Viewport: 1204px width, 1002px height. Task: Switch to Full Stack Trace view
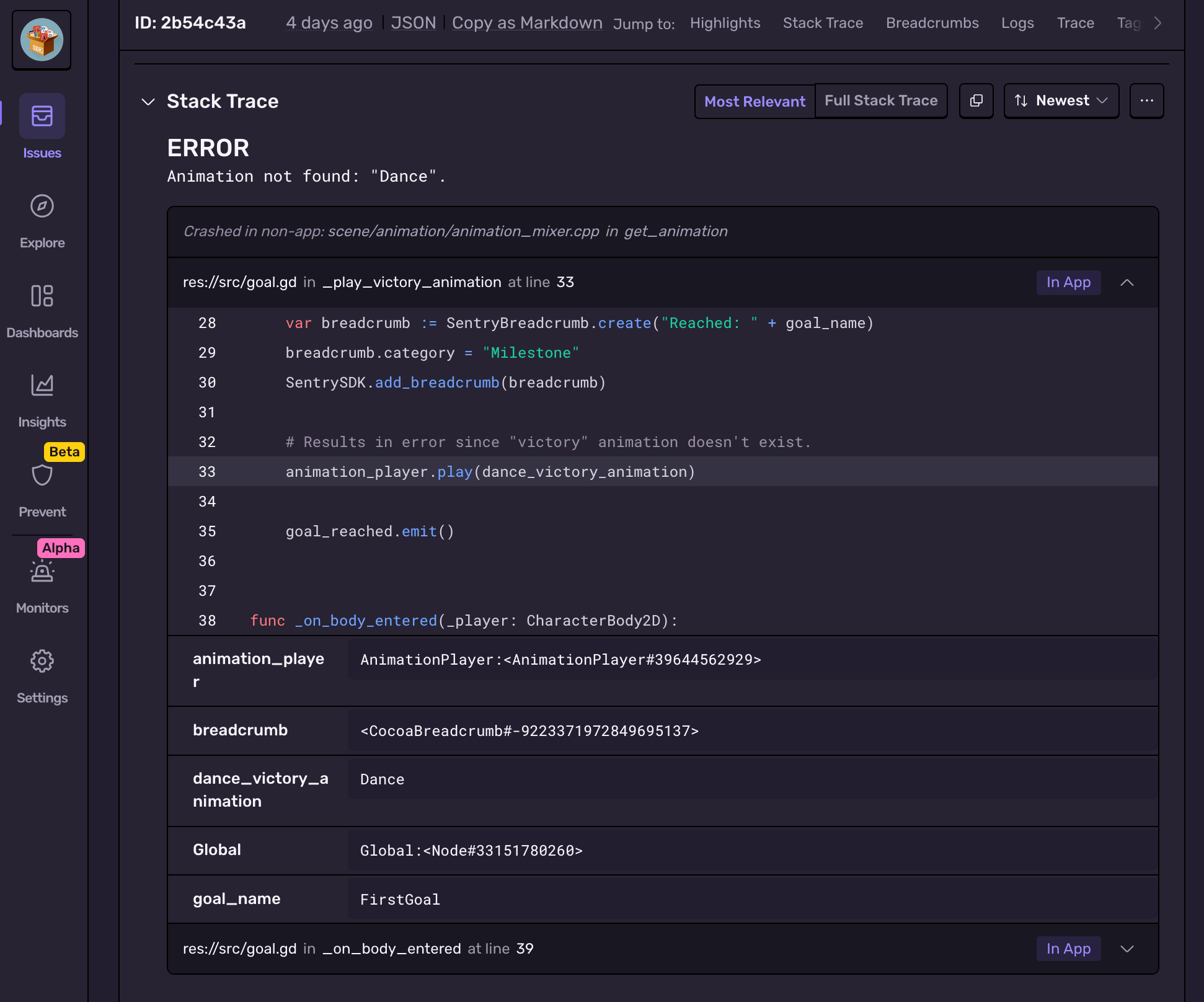pyautogui.click(x=881, y=100)
